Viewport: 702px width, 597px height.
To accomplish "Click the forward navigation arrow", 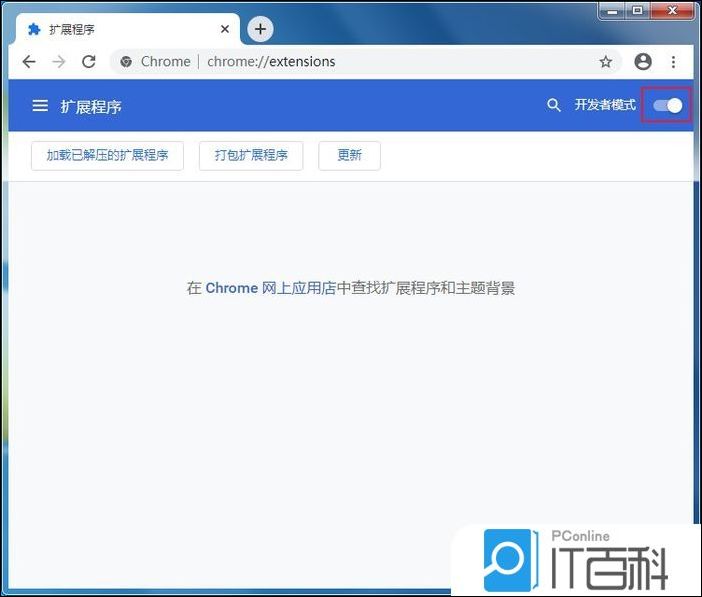I will coord(59,61).
